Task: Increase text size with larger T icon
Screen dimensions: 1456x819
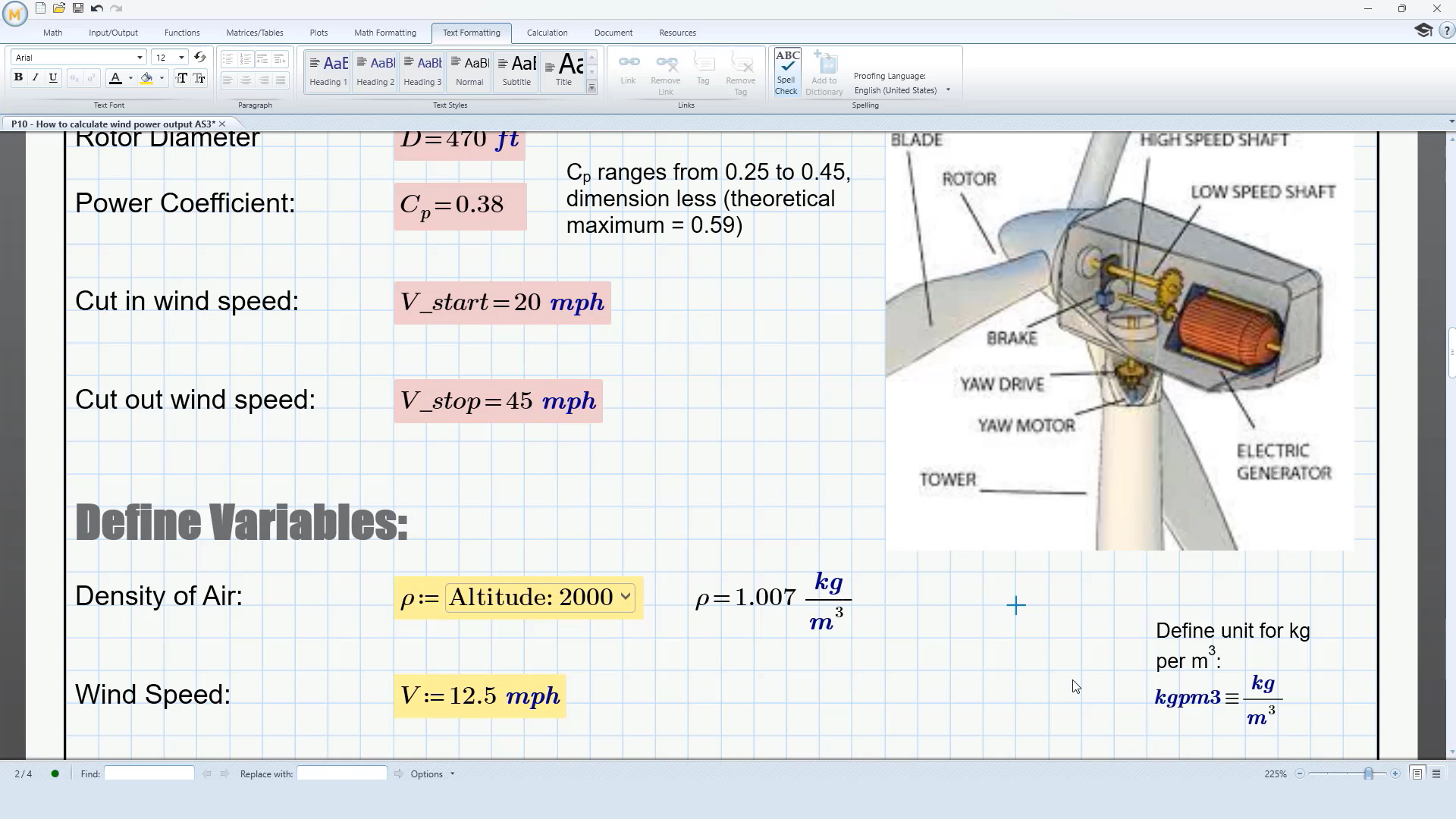Action: pos(181,78)
